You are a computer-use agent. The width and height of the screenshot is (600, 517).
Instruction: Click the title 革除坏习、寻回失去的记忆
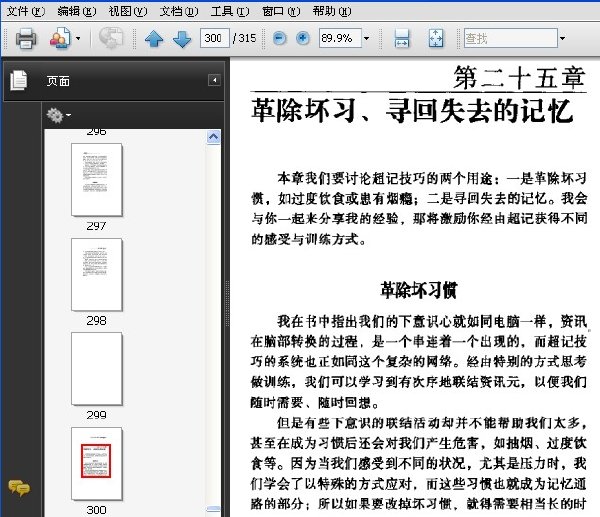[x=412, y=111]
